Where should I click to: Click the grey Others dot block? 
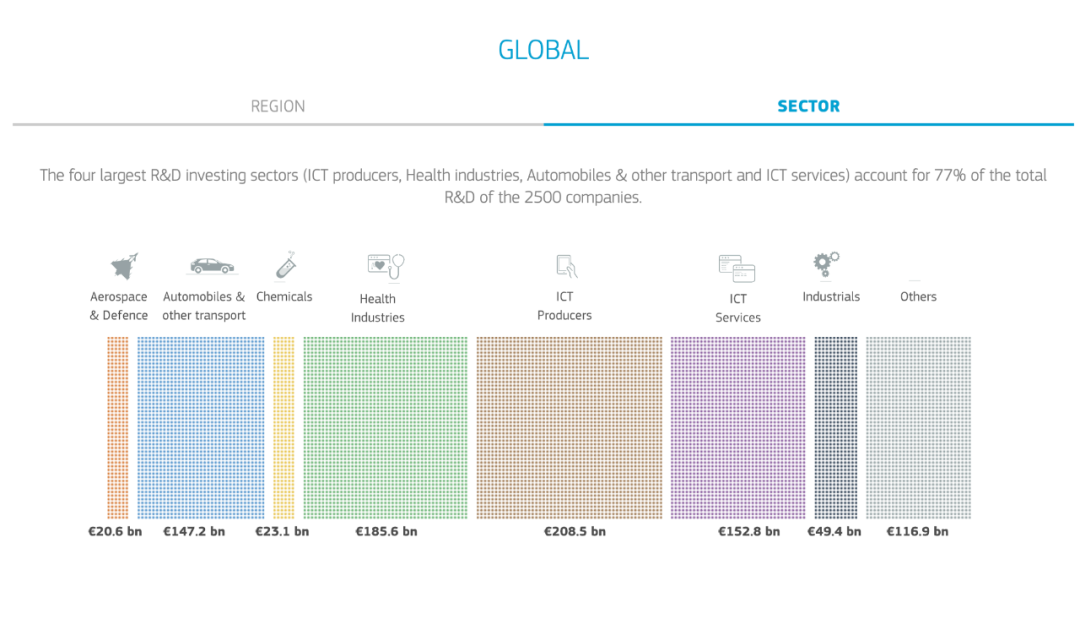click(x=918, y=427)
